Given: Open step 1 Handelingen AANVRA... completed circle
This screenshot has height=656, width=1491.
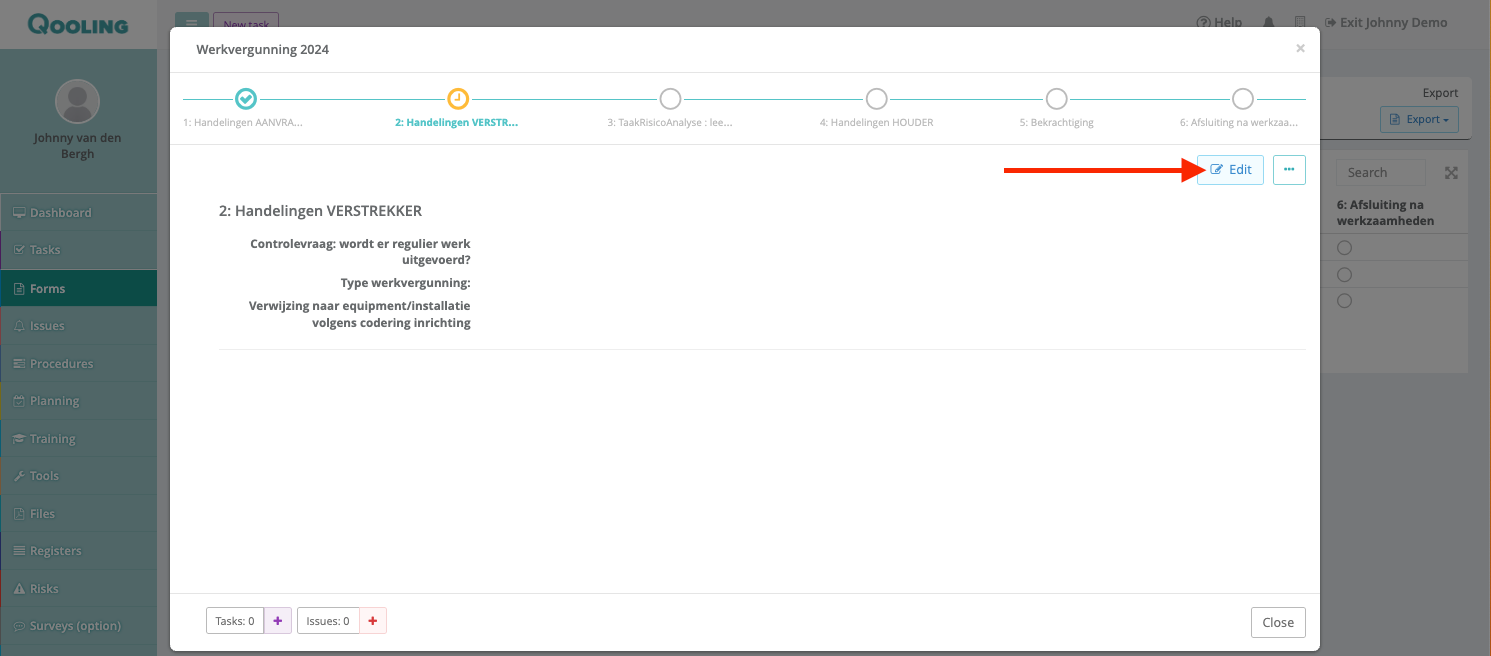Looking at the screenshot, I should pyautogui.click(x=245, y=99).
